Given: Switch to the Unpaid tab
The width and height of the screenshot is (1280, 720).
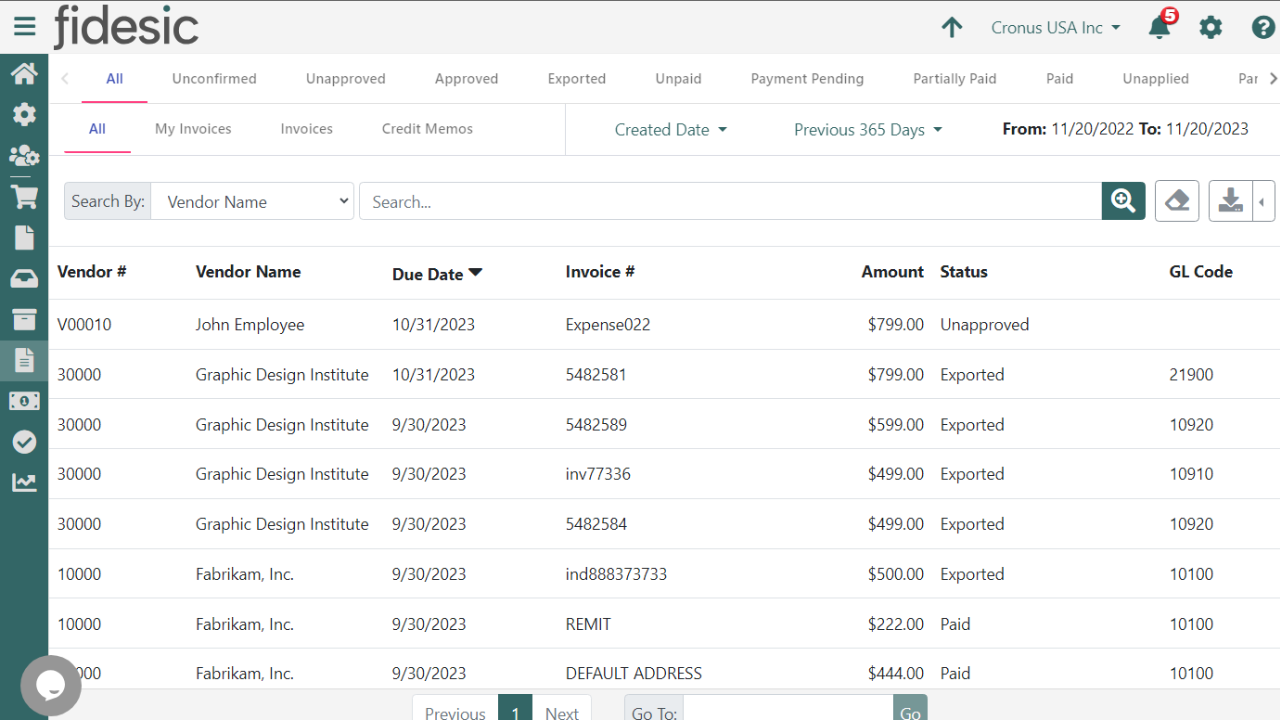Looking at the screenshot, I should pyautogui.click(x=678, y=78).
